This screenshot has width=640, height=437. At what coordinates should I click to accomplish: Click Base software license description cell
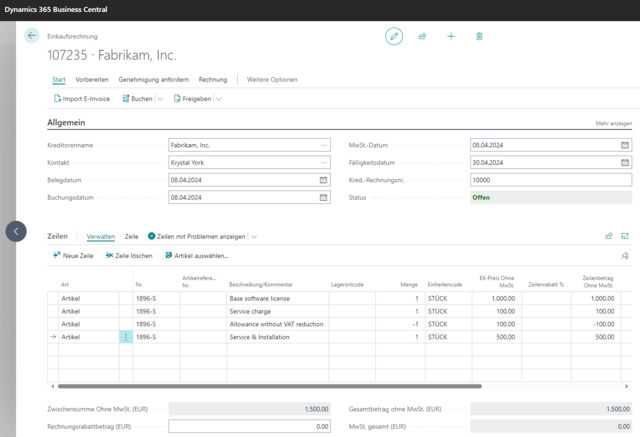pos(278,299)
